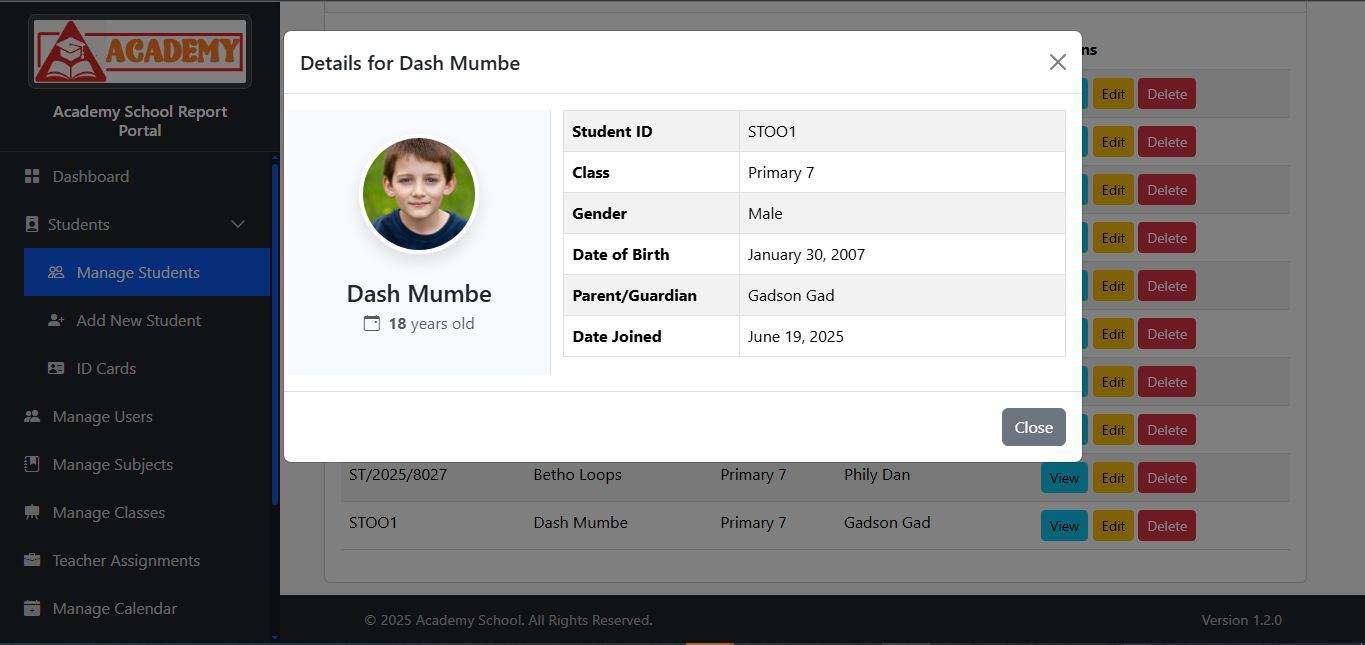Image resolution: width=1365 pixels, height=645 pixels.
Task: Dismiss the details dialog with X
Action: pos(1057,62)
